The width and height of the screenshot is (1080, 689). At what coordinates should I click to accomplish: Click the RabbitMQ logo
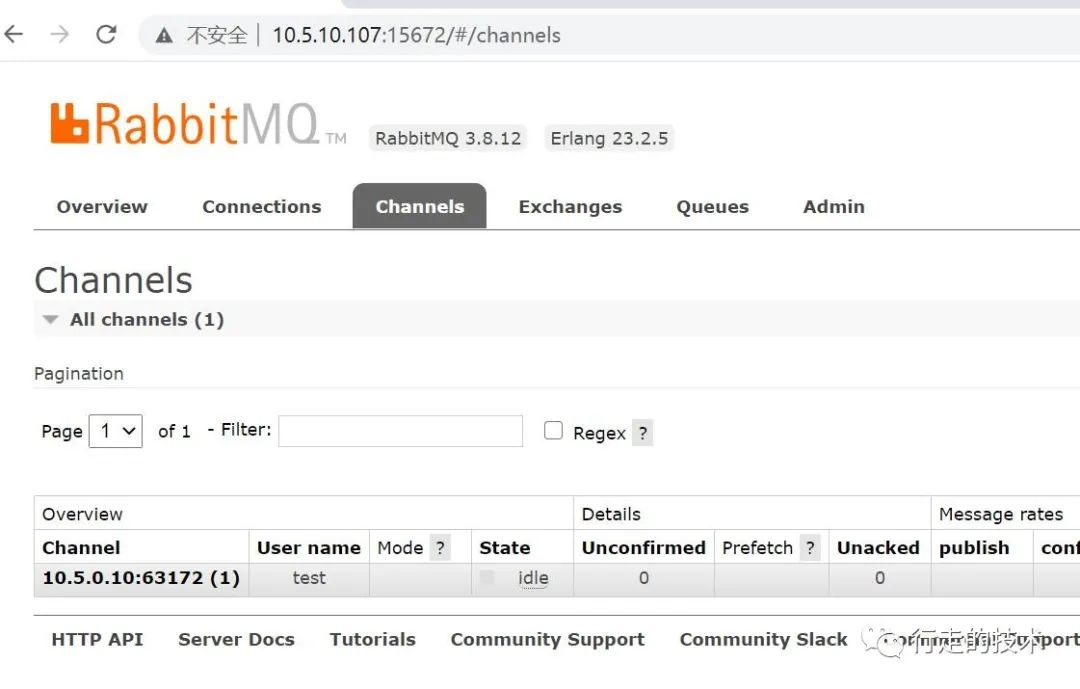198,124
